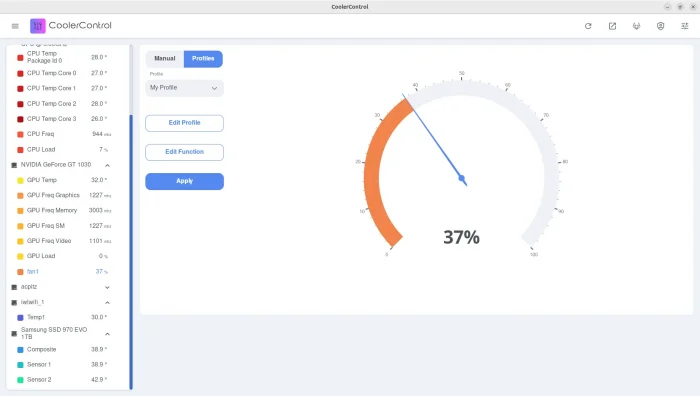
Task: Collapse the Samsung SSD 970 EVO group
Action: [x=108, y=334]
